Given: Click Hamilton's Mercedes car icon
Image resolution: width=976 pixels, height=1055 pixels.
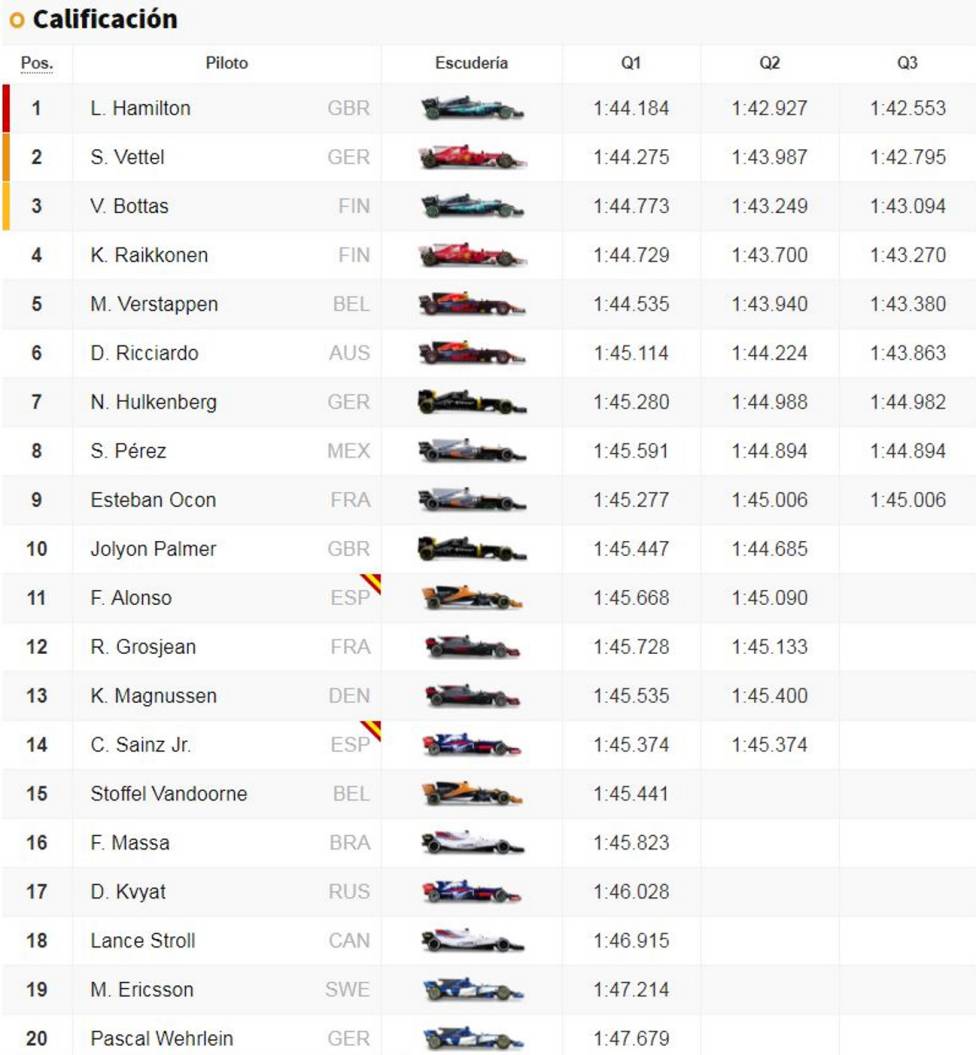Looking at the screenshot, I should coord(472,108).
